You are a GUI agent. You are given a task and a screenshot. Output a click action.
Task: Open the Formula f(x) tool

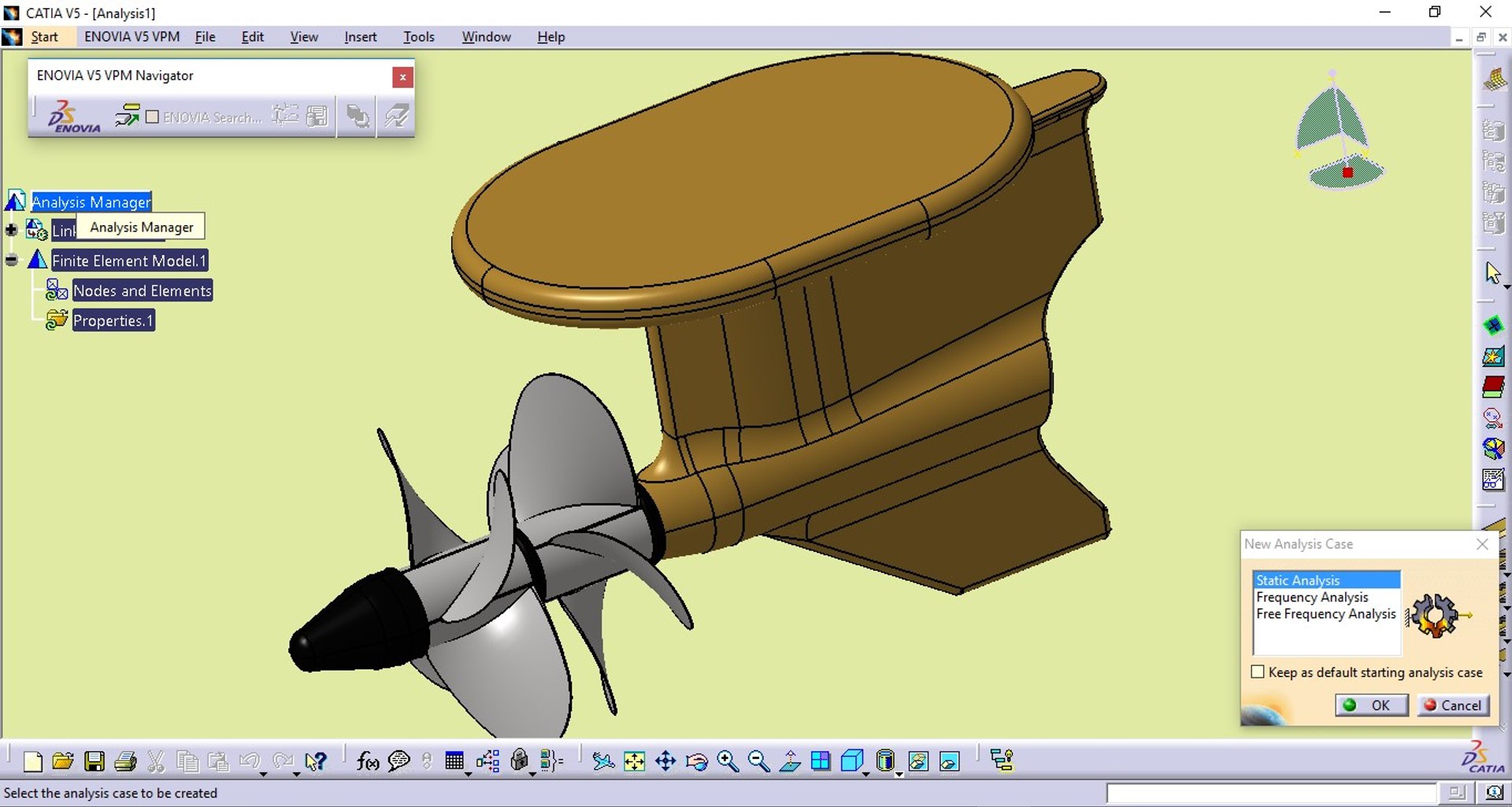[368, 761]
